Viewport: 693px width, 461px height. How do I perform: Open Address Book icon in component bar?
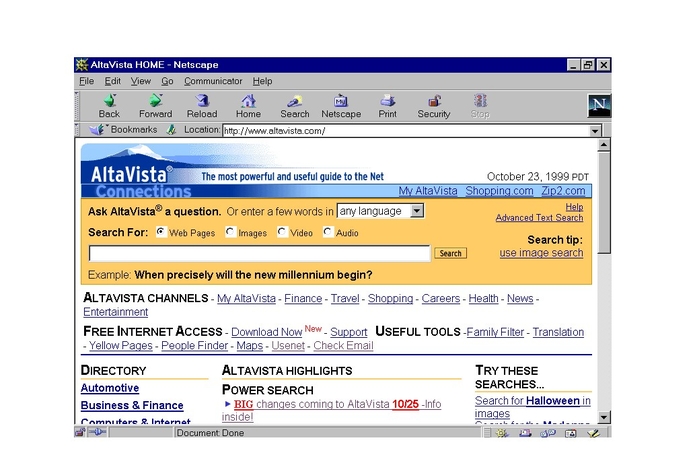coord(571,433)
